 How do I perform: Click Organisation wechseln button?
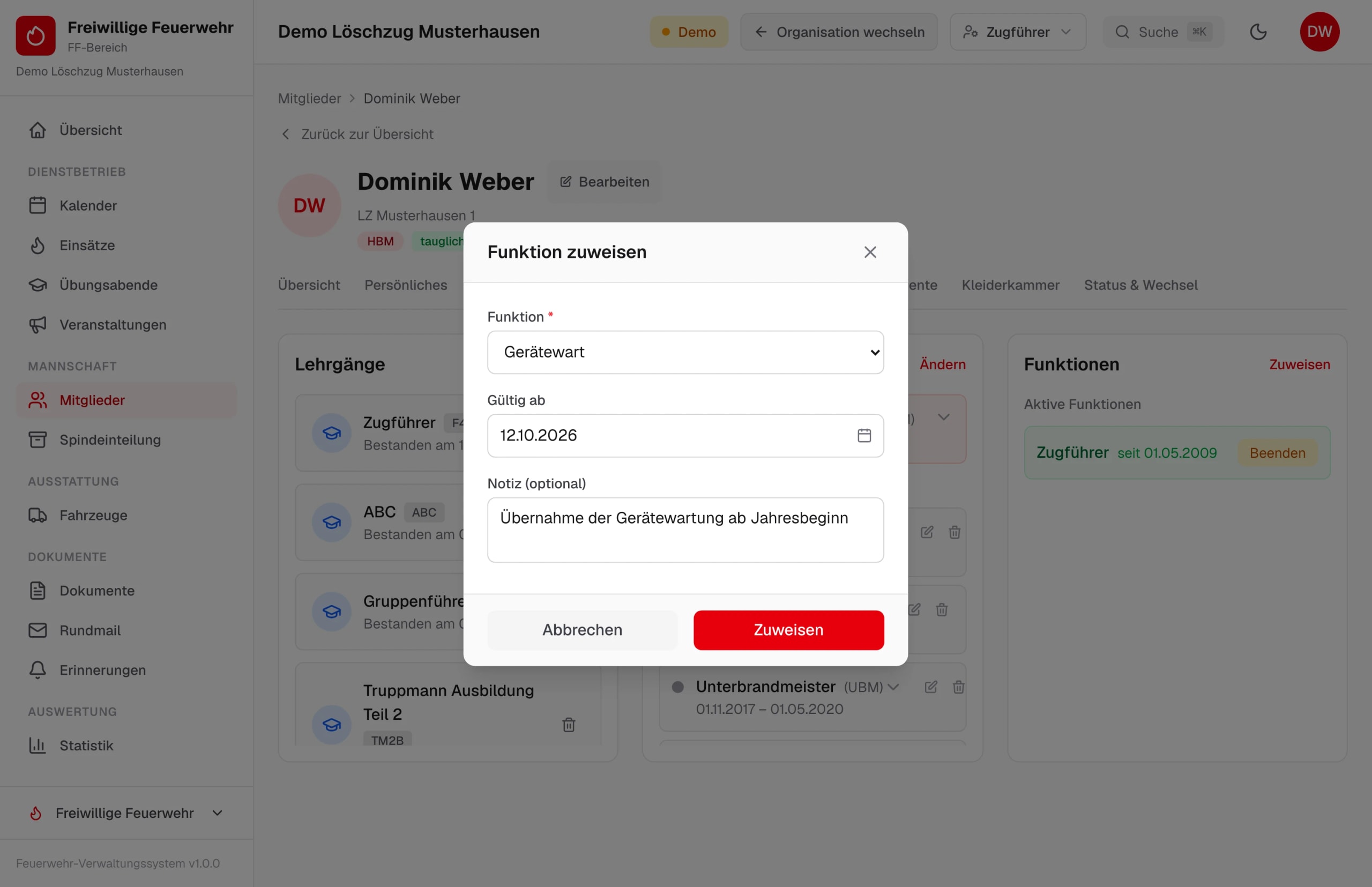click(x=839, y=32)
